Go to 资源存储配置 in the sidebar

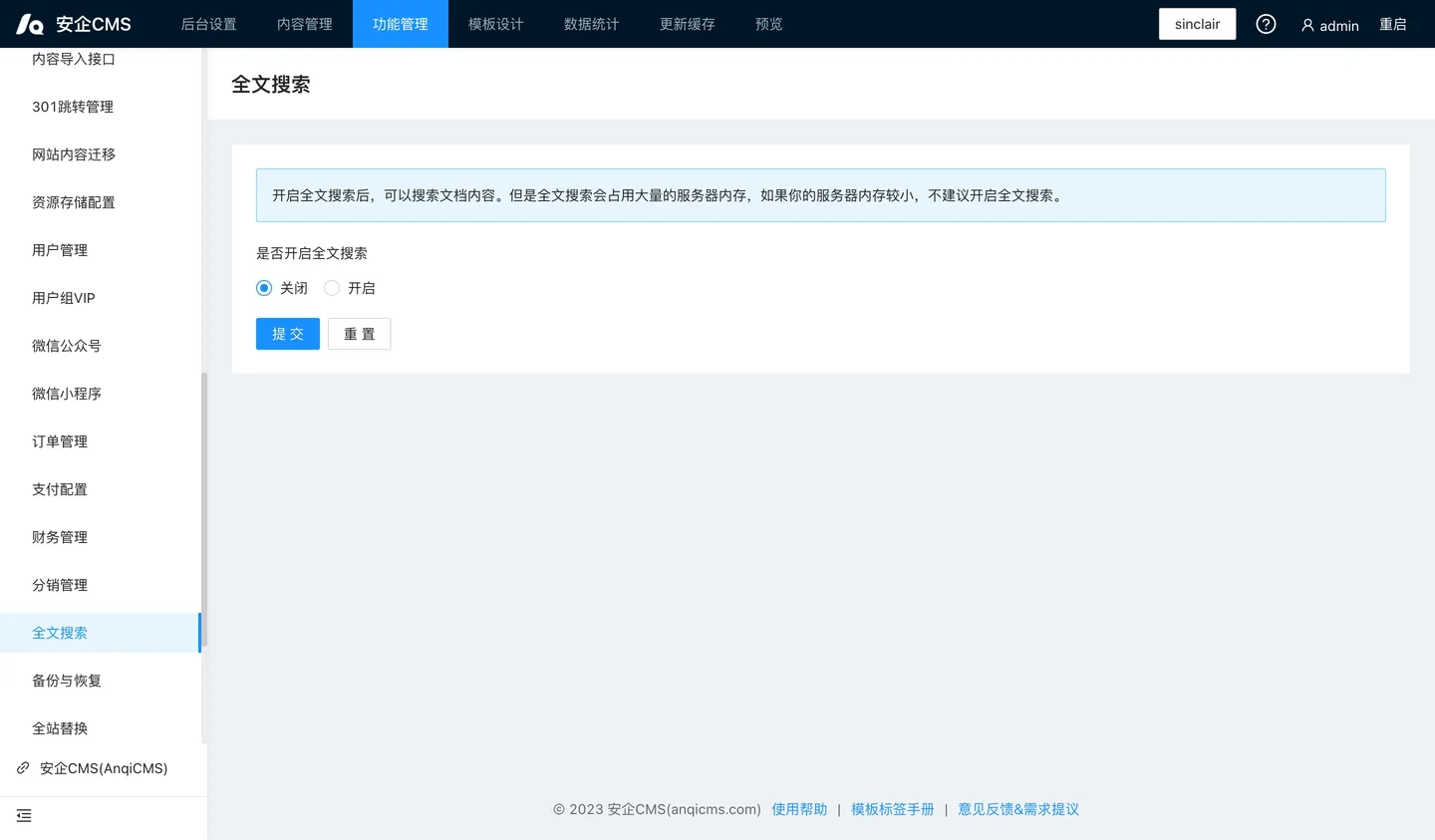(100, 202)
